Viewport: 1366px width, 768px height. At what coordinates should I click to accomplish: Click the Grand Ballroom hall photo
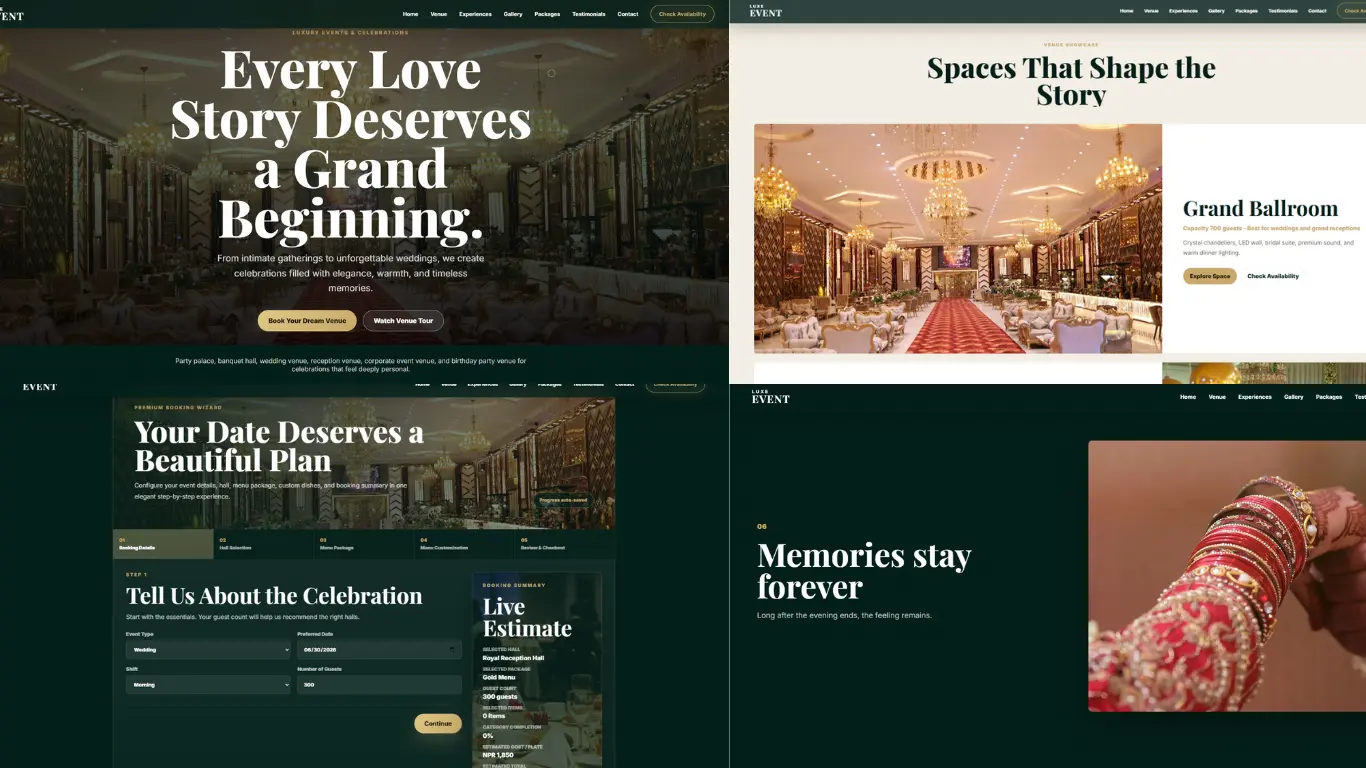point(958,238)
